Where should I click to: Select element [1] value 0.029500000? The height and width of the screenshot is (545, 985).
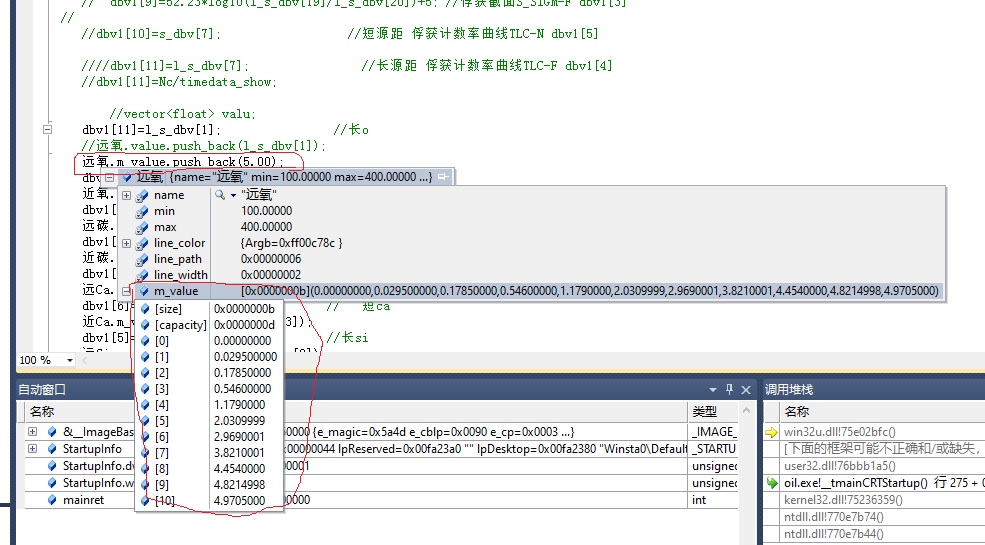tap(246, 357)
